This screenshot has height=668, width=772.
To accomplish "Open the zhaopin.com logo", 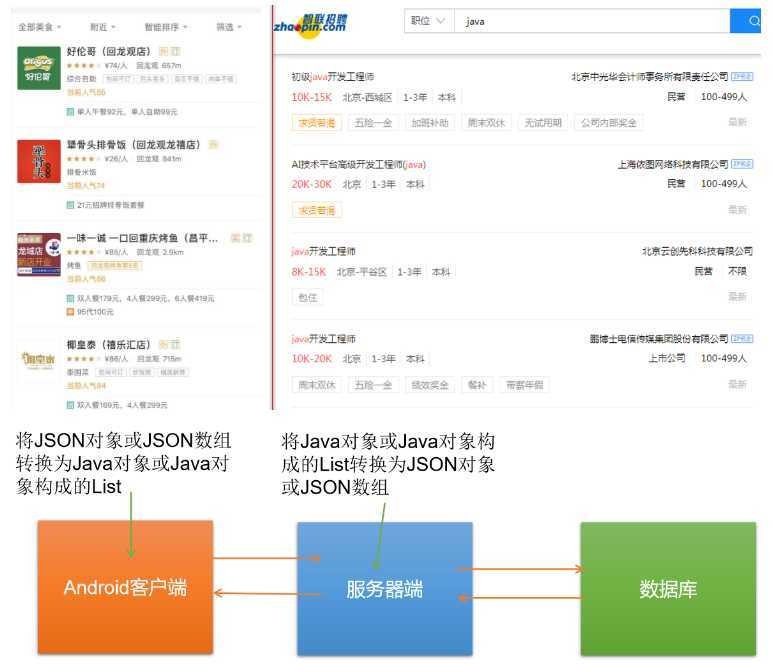I will 310,25.
